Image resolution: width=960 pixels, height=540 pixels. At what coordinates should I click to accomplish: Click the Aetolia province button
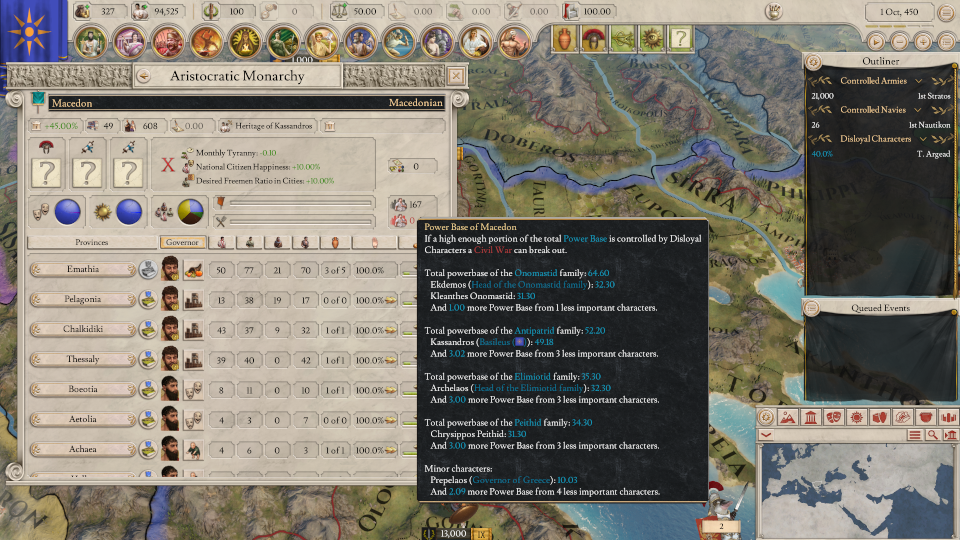click(x=83, y=419)
